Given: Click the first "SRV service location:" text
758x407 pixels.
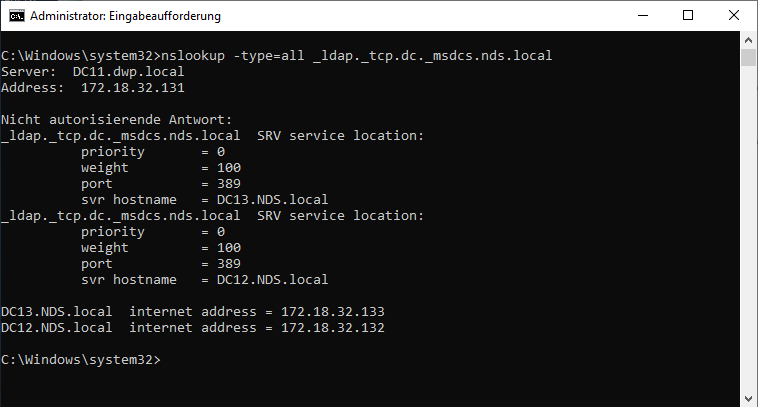Looking at the screenshot, I should coord(341,134).
